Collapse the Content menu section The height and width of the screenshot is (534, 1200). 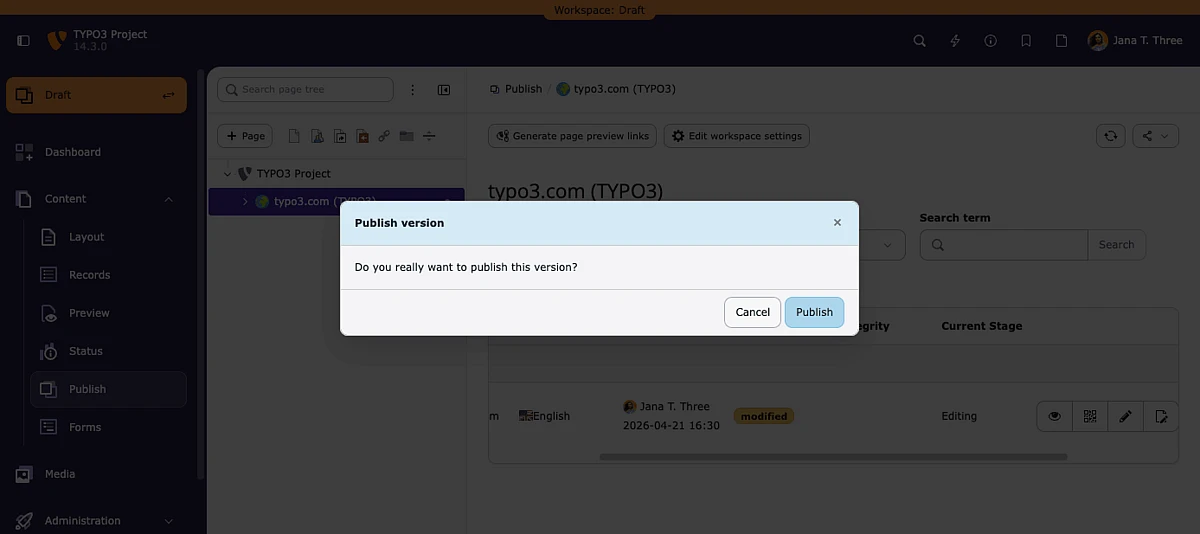(168, 199)
